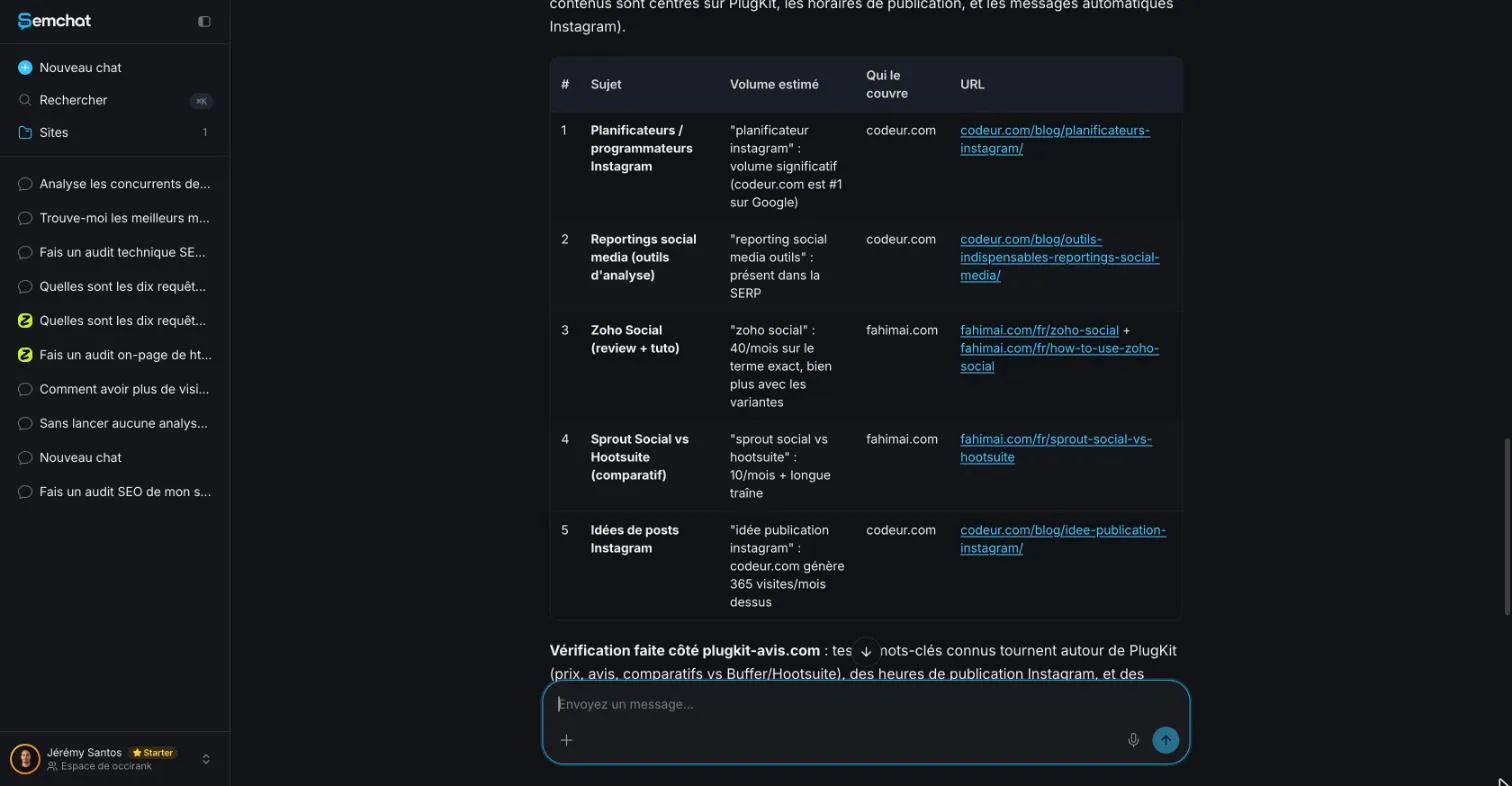This screenshot has width=1512, height=786.
Task: Click the 'Volume estimé' column header
Action: 774,84
